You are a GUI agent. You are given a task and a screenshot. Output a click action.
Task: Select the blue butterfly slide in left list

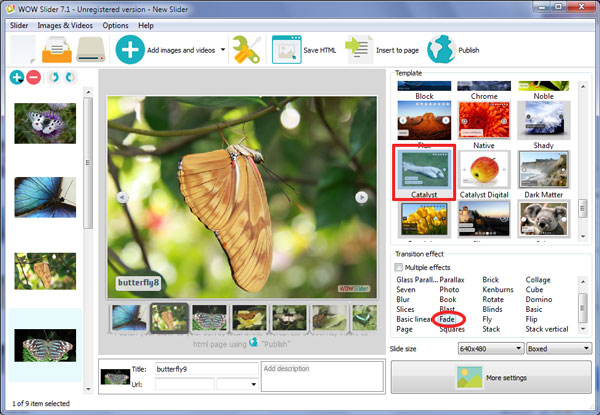pyautogui.click(x=45, y=197)
